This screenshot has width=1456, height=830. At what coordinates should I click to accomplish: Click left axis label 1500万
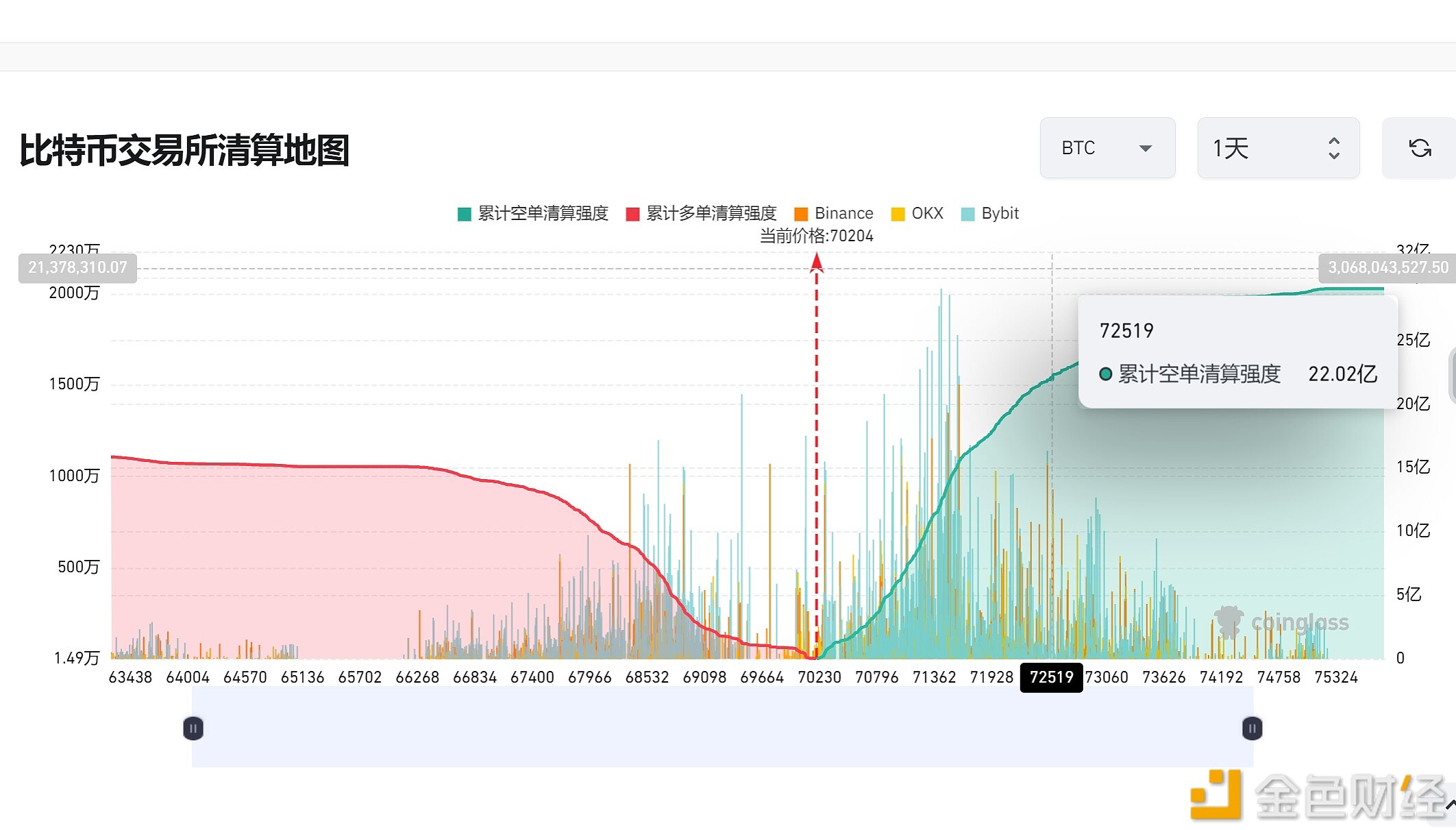(74, 384)
